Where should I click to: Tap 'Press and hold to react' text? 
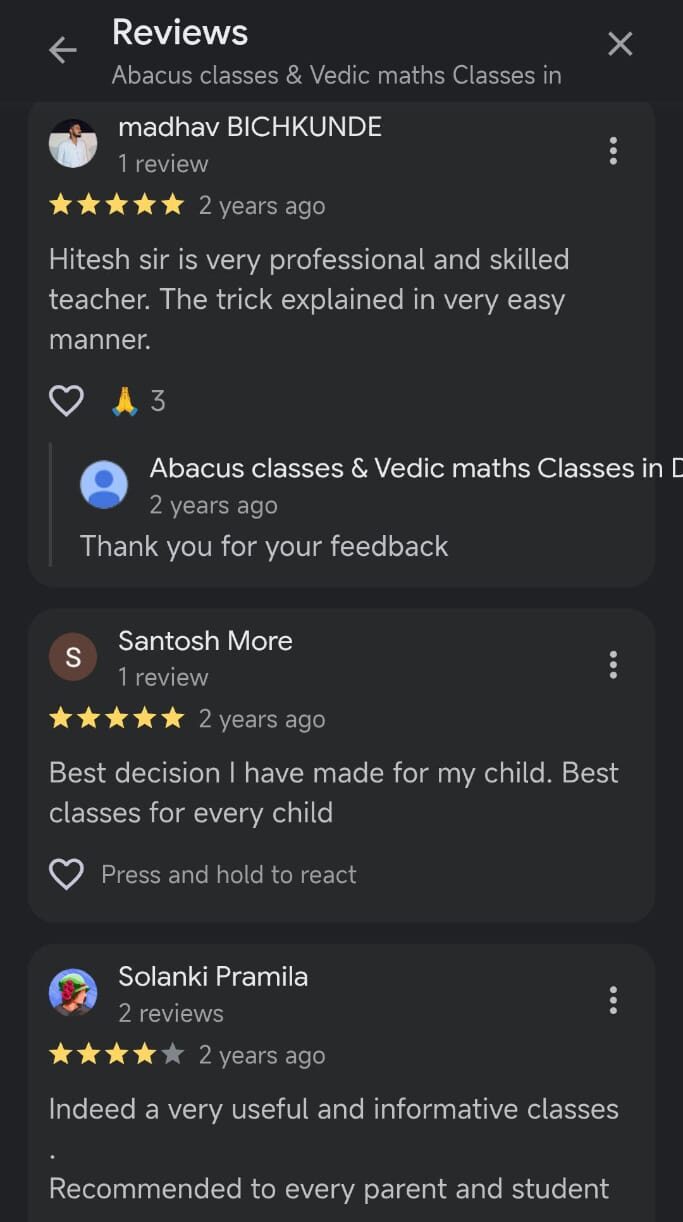pos(229,875)
